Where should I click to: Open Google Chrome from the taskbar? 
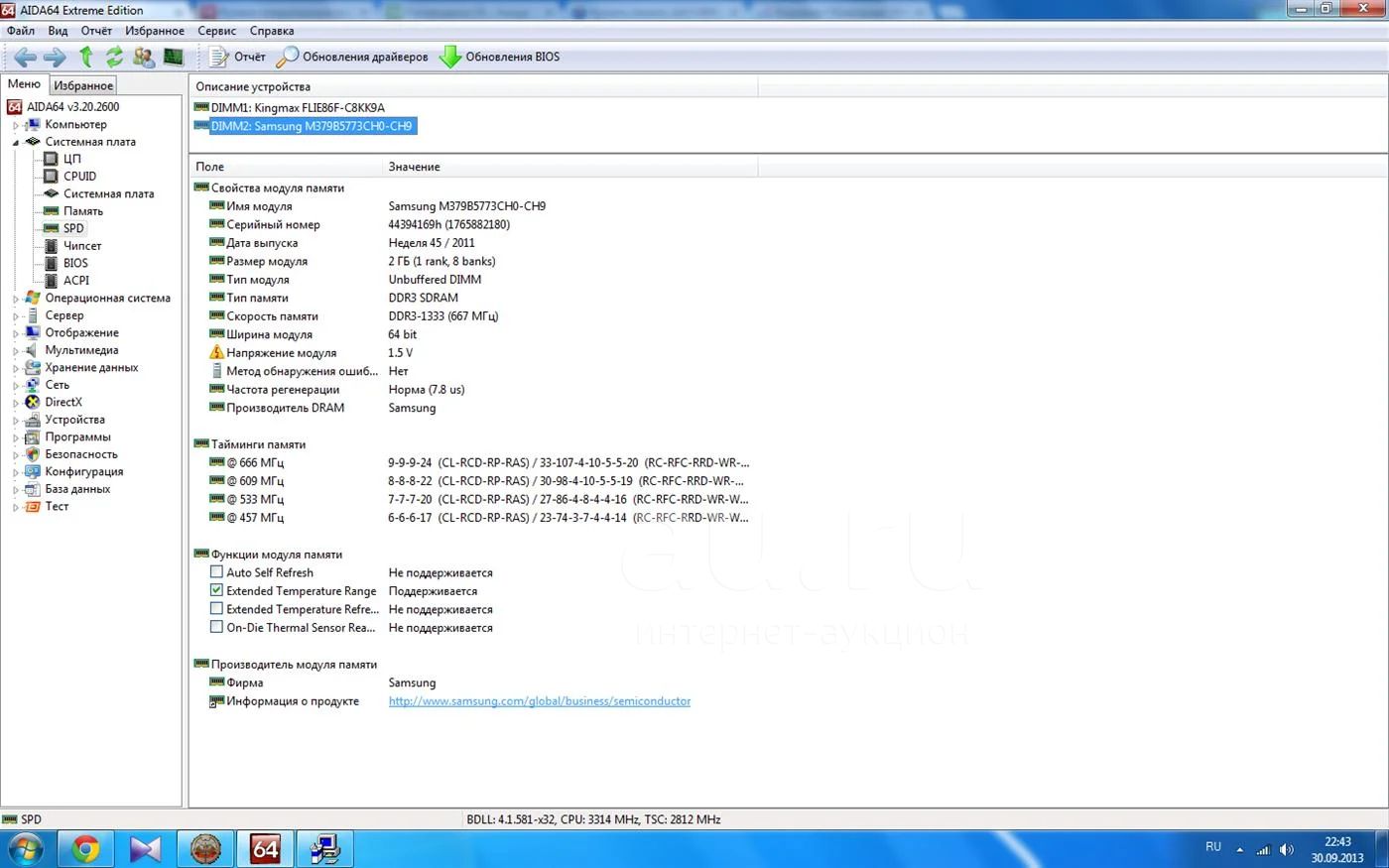click(85, 849)
